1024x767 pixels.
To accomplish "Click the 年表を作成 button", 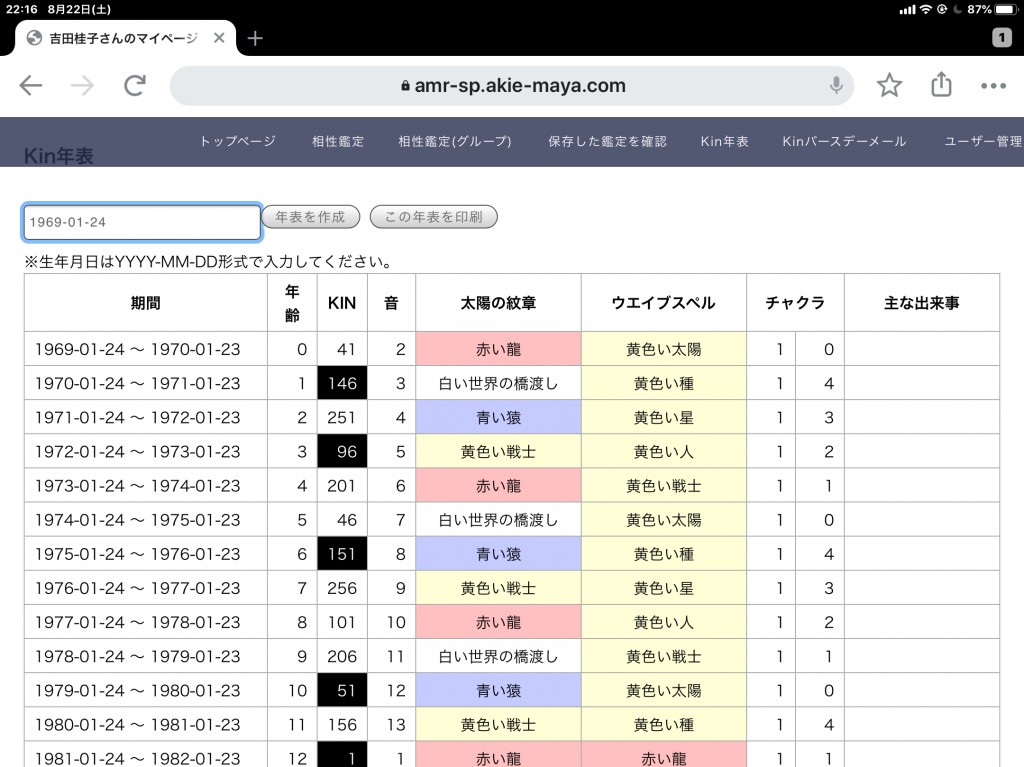I will tap(310, 217).
